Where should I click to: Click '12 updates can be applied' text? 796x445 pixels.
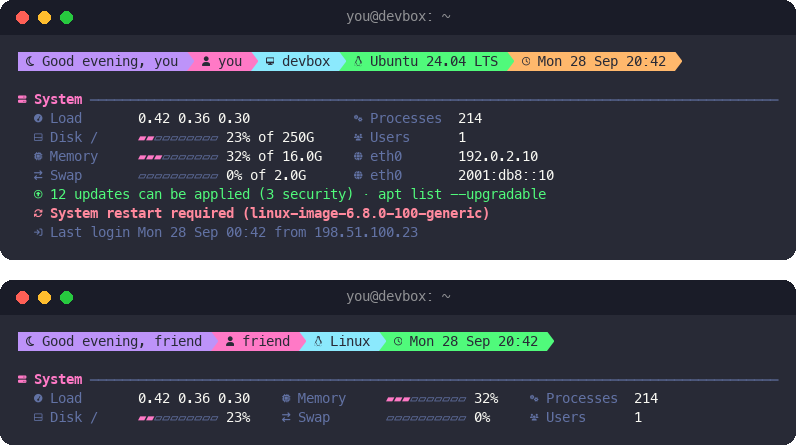pos(150,194)
